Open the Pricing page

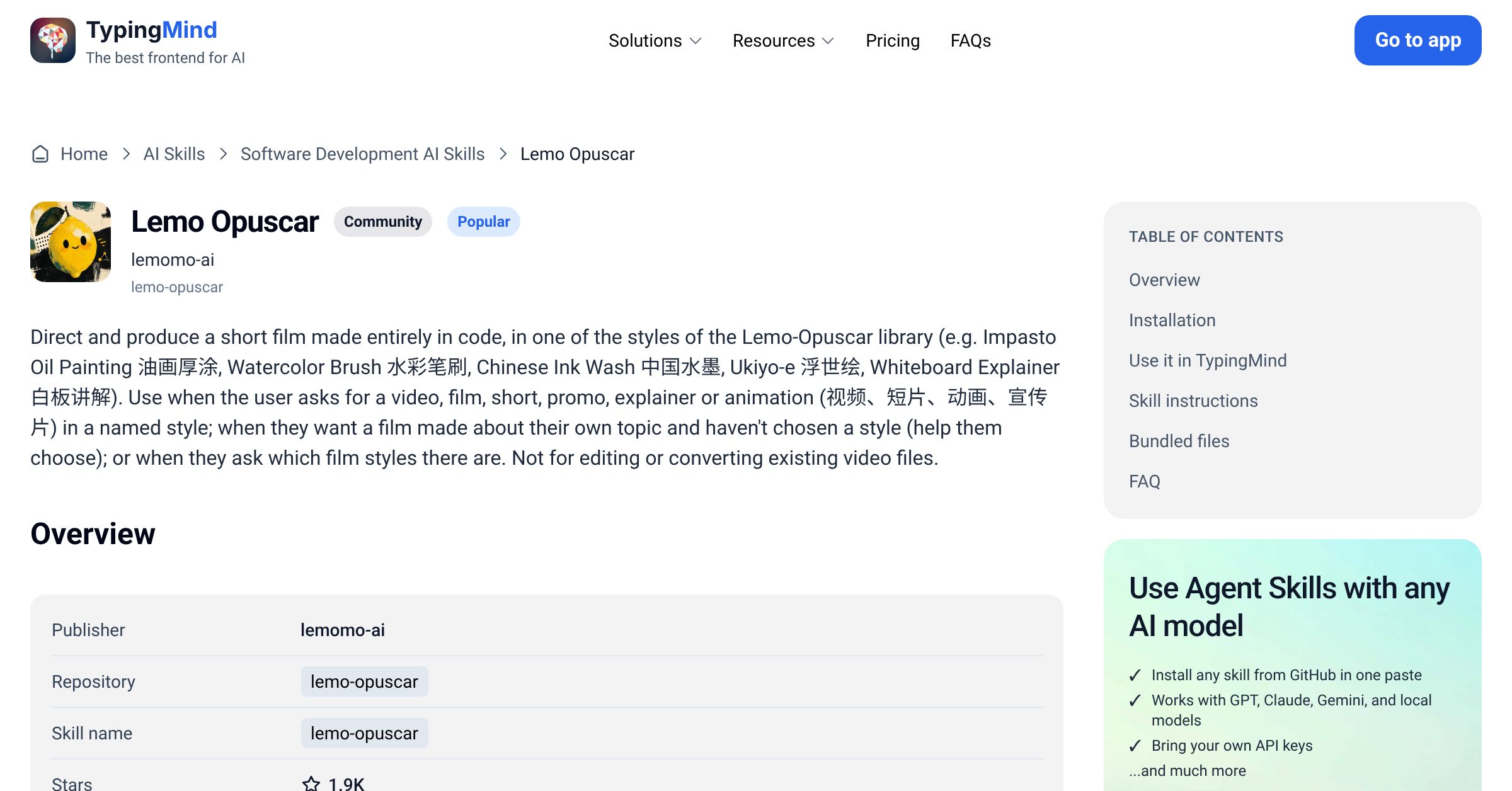point(893,41)
